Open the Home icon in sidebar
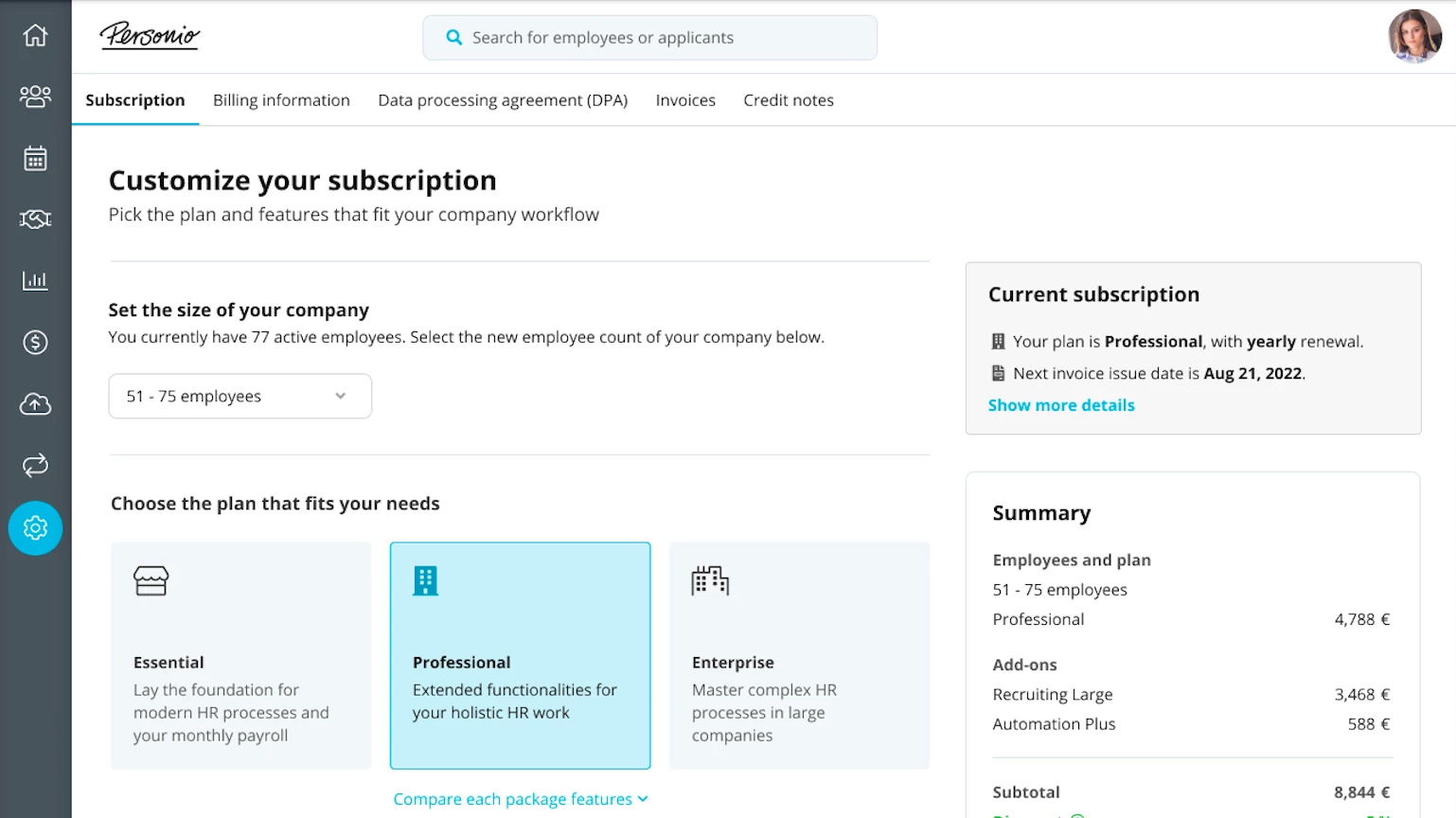 coord(35,35)
